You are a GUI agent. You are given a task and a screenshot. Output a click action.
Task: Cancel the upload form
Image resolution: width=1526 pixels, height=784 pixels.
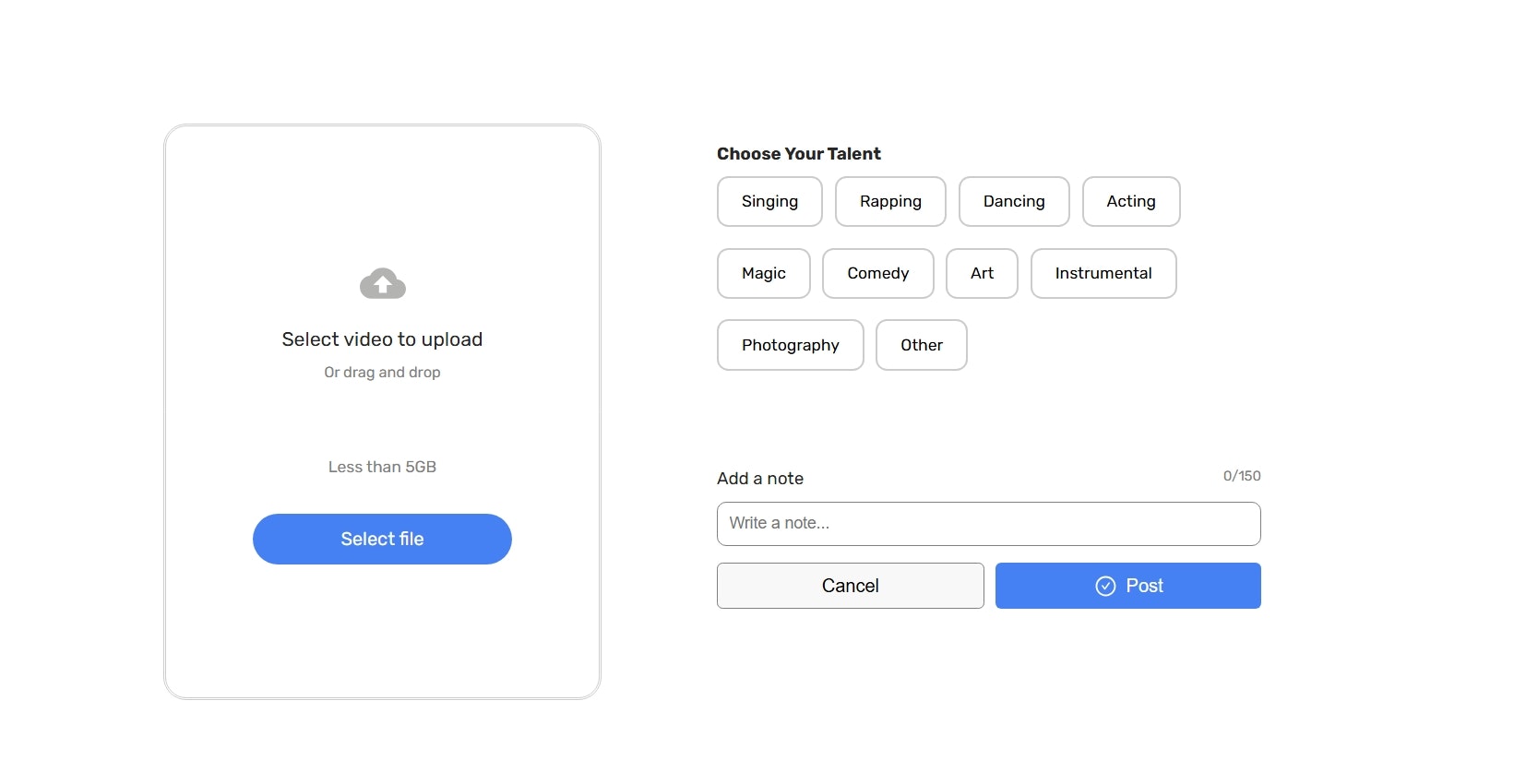coord(851,586)
